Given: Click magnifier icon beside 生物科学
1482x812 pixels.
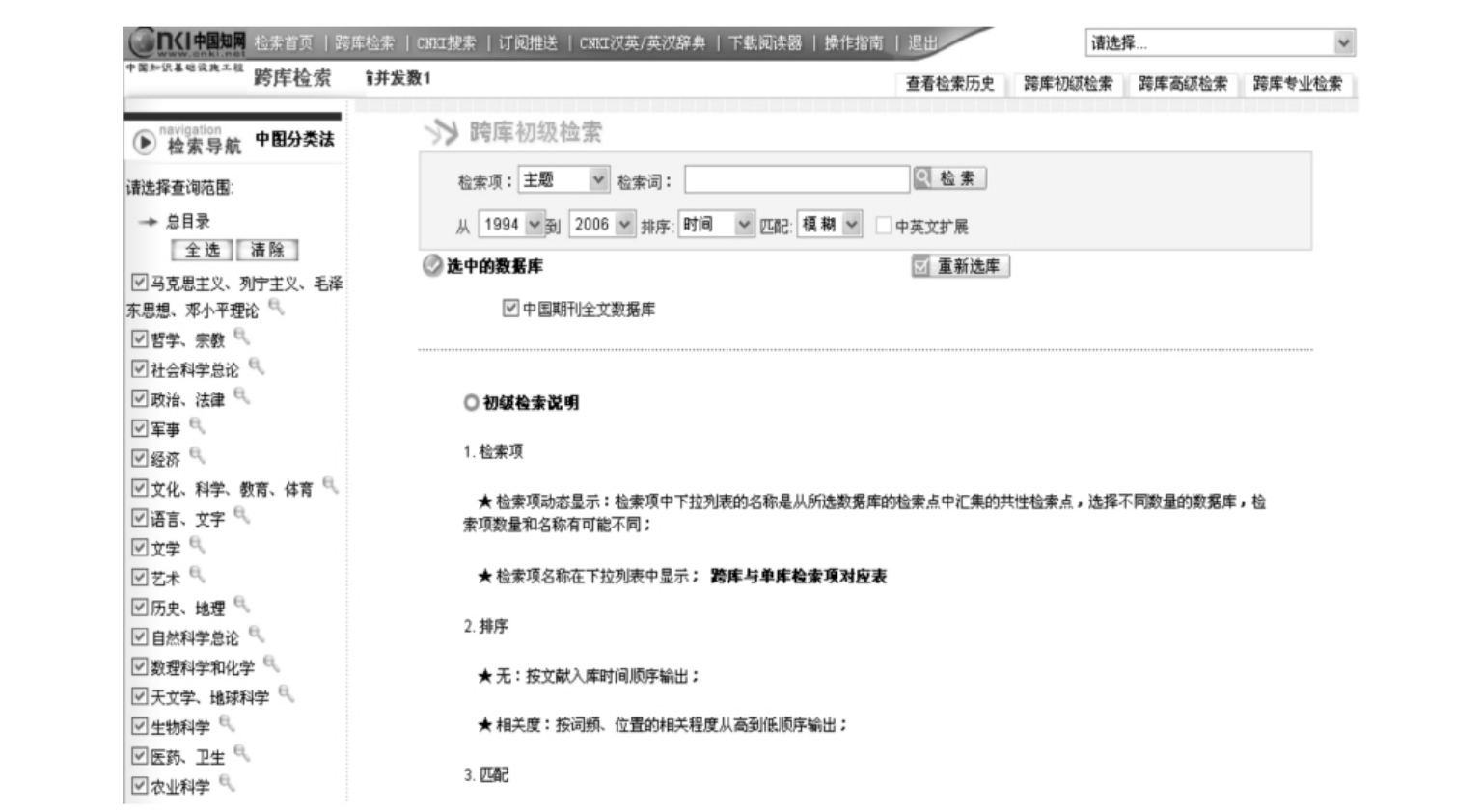Looking at the screenshot, I should [227, 724].
